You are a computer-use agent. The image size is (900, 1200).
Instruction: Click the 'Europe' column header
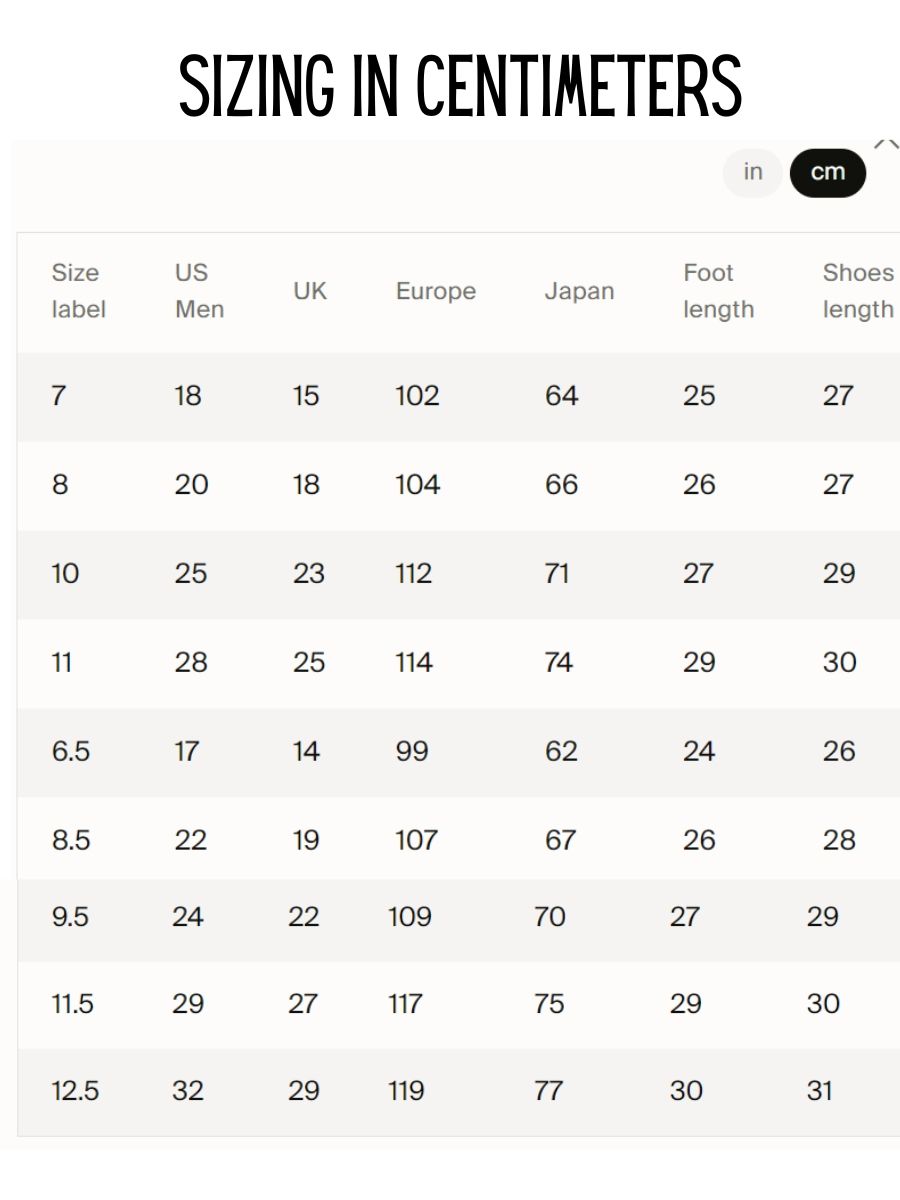click(436, 291)
